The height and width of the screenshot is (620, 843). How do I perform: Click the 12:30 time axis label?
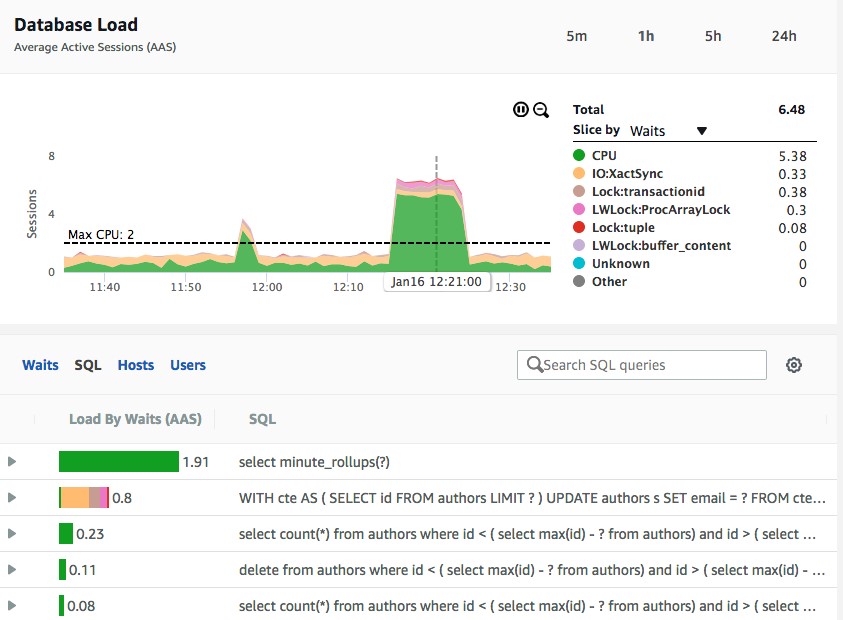coord(510,287)
